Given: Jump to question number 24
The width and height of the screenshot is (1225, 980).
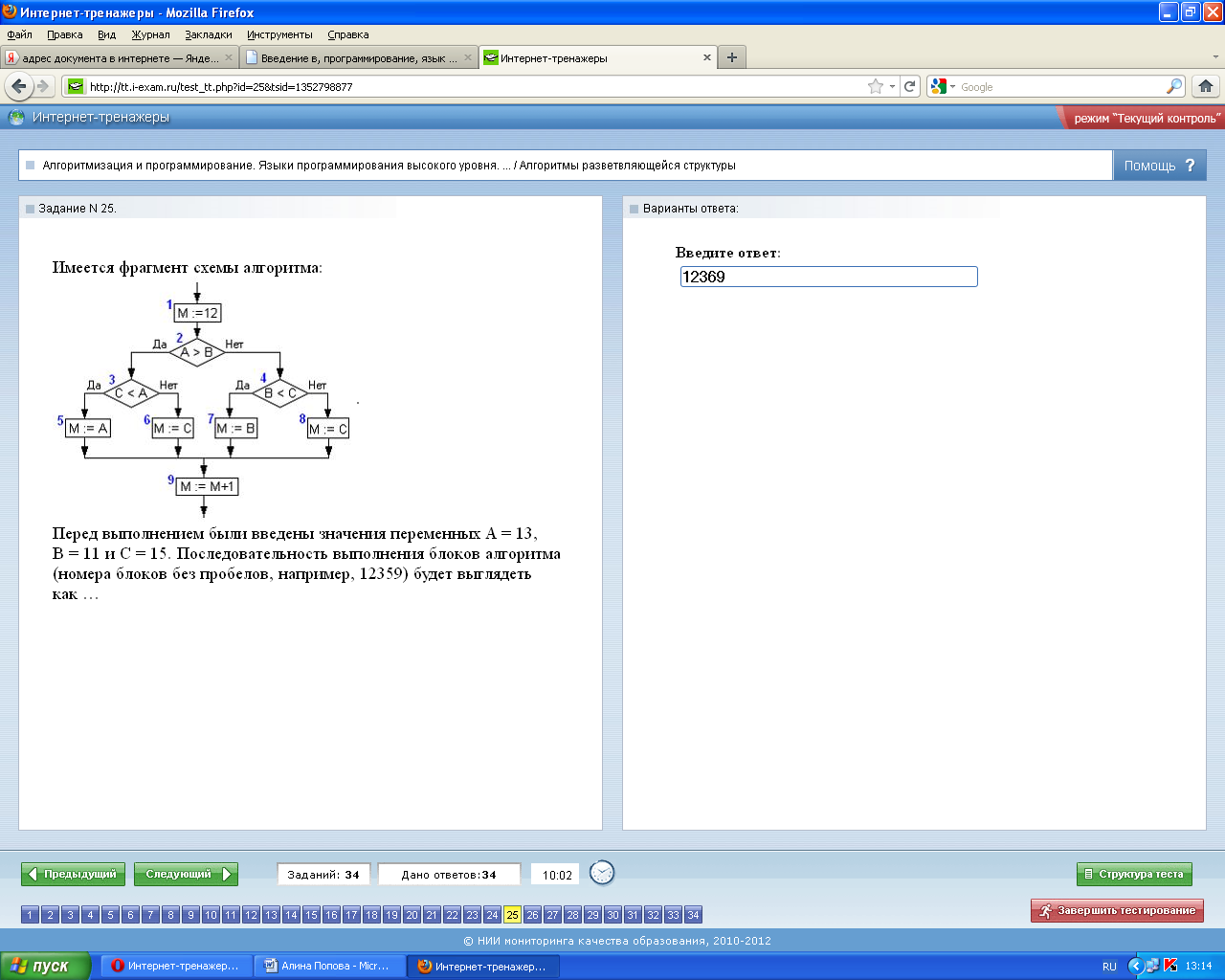Looking at the screenshot, I should pos(492,915).
